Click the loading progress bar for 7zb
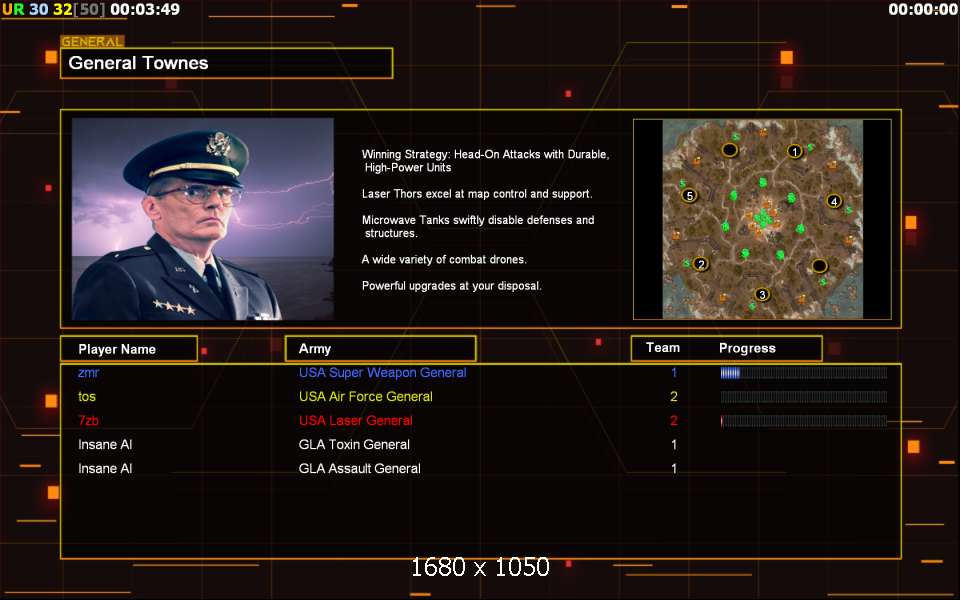This screenshot has width=960, height=600. click(803, 421)
